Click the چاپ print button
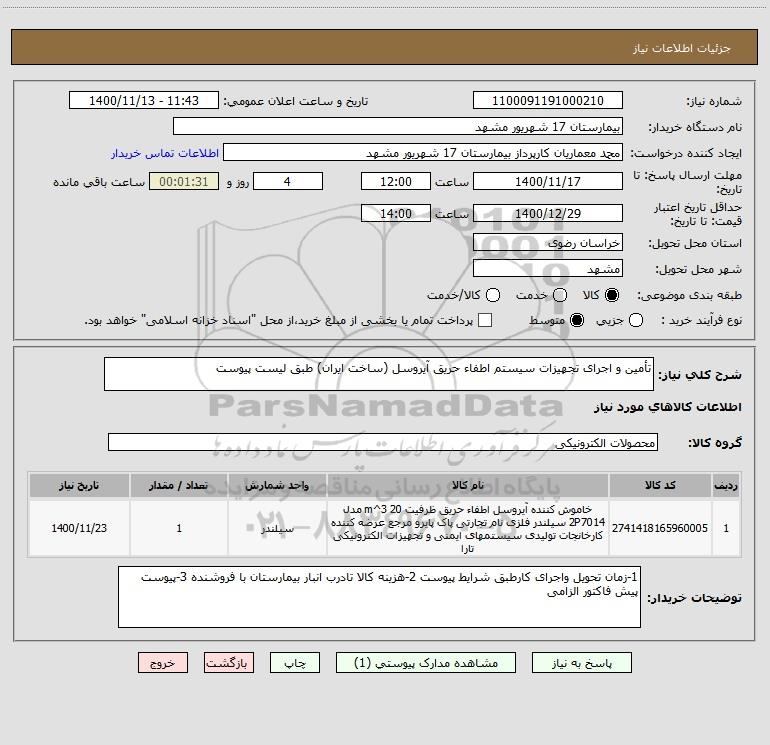Screen dimensions: 770x745 (295, 662)
